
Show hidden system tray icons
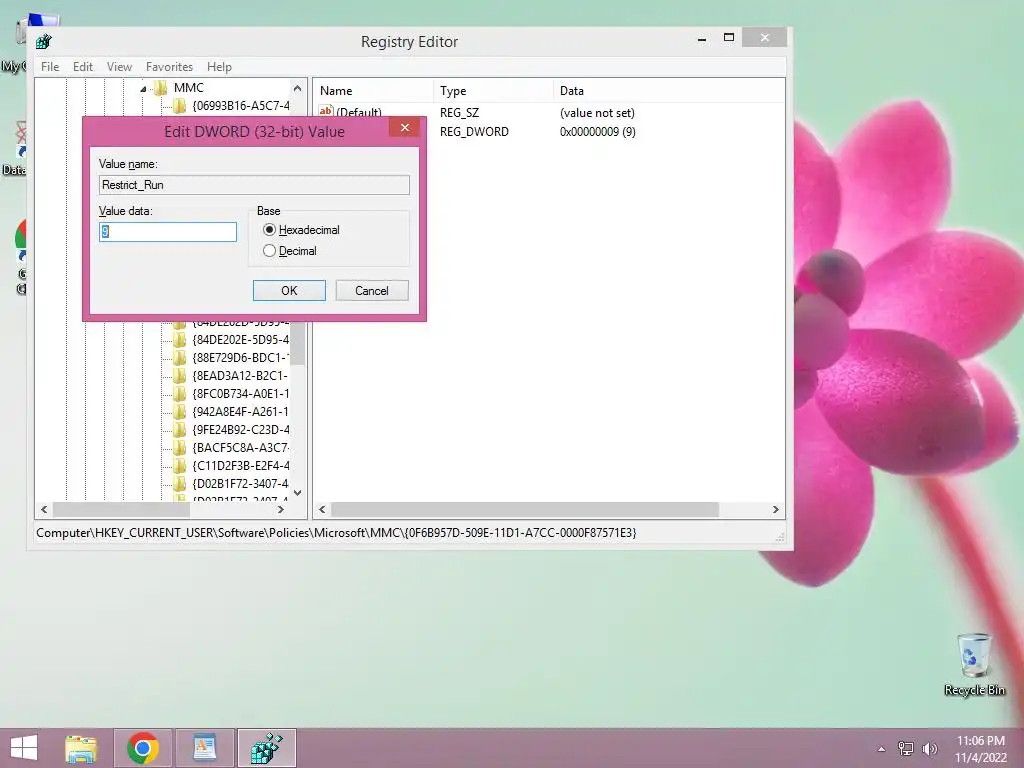click(x=881, y=749)
